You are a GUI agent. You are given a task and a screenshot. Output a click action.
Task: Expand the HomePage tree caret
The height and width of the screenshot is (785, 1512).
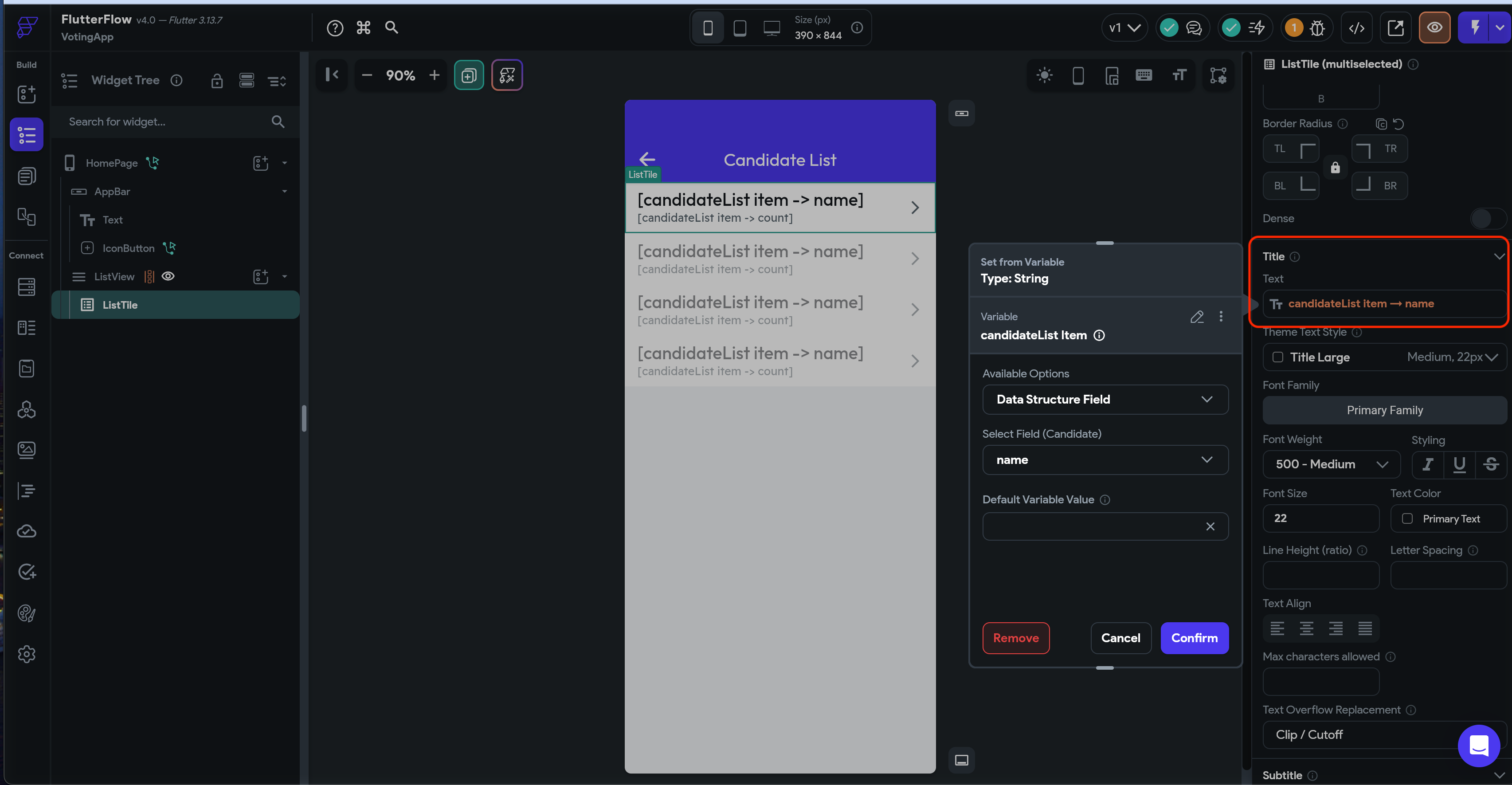(x=285, y=163)
